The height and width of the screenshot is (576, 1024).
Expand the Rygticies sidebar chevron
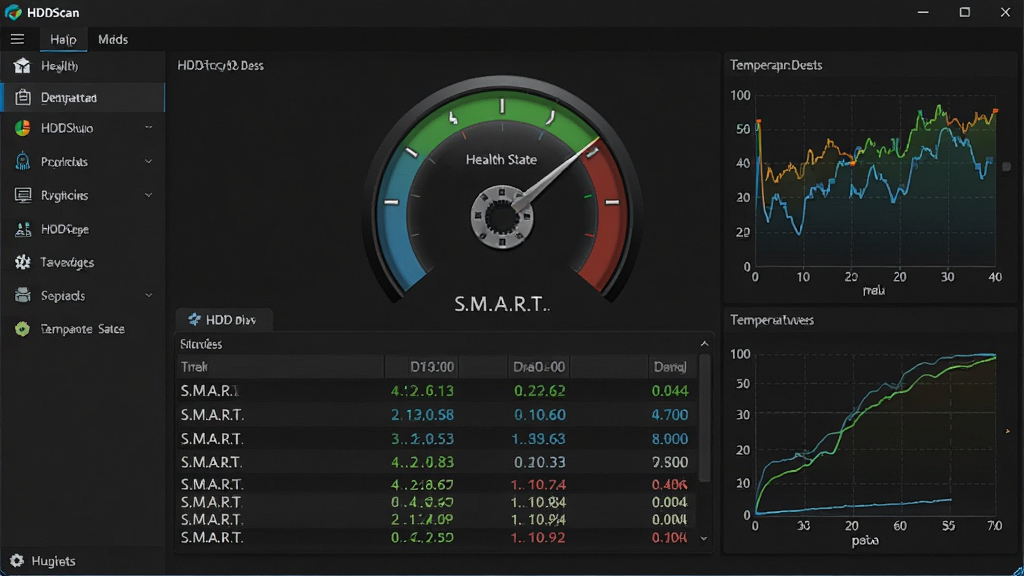click(148, 195)
